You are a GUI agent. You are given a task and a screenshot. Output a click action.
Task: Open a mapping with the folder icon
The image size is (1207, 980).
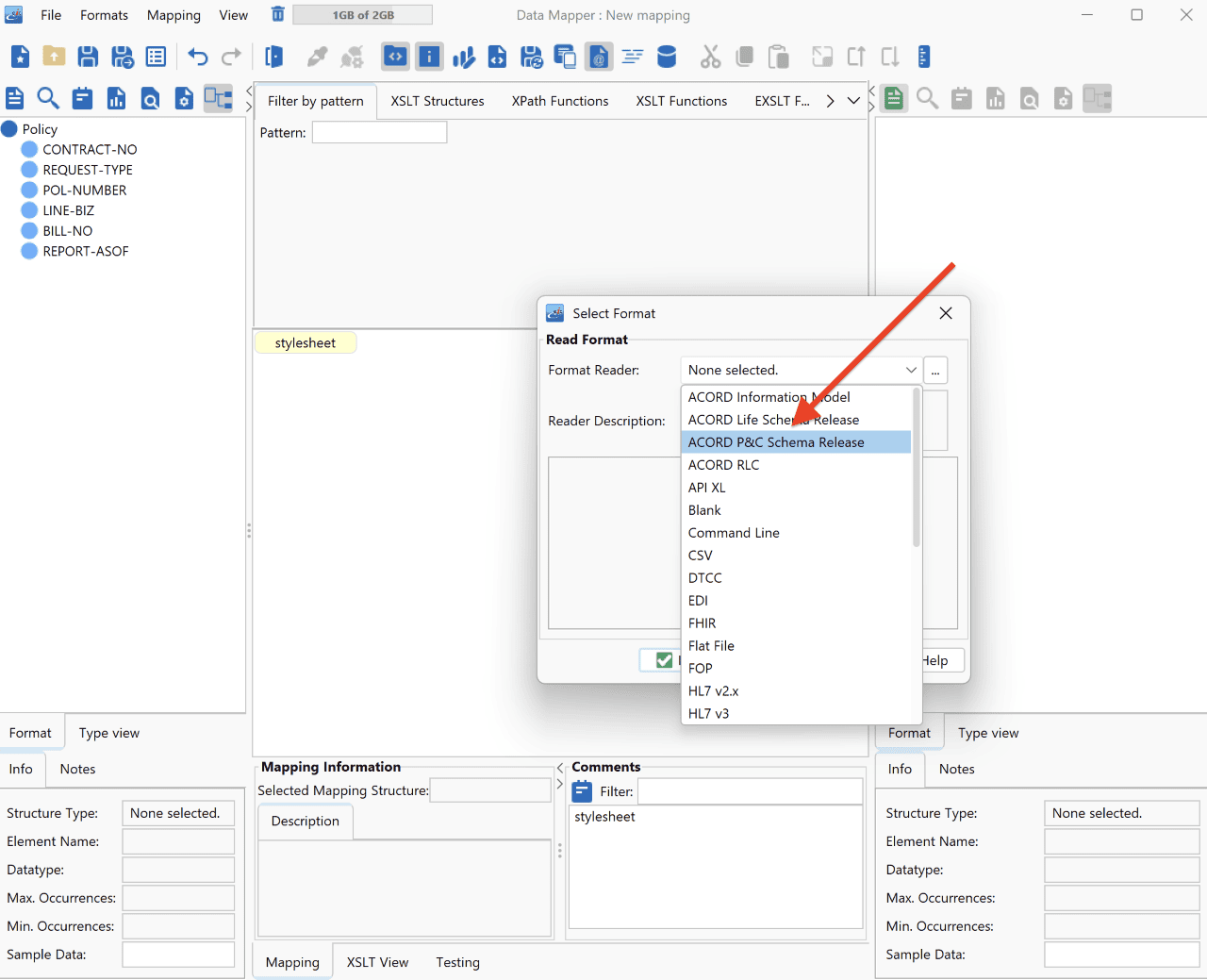(x=54, y=57)
